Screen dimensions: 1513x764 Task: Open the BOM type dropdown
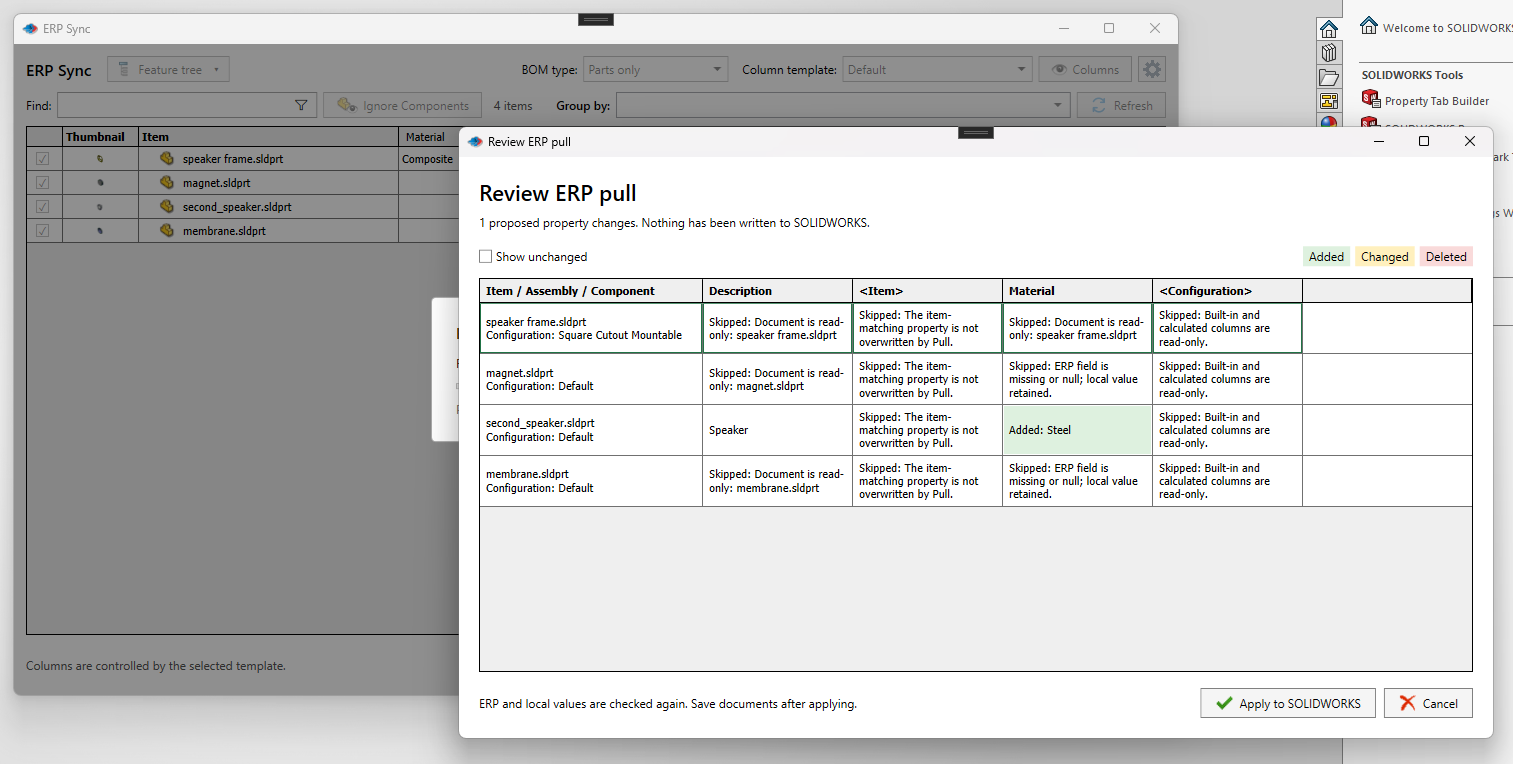[x=655, y=70]
